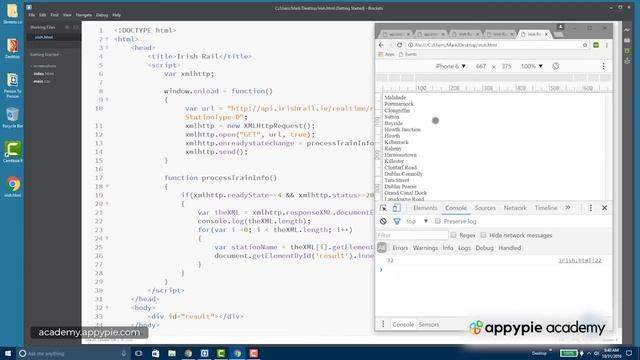Open the Debug menu in Brackets

(x=102, y=15)
